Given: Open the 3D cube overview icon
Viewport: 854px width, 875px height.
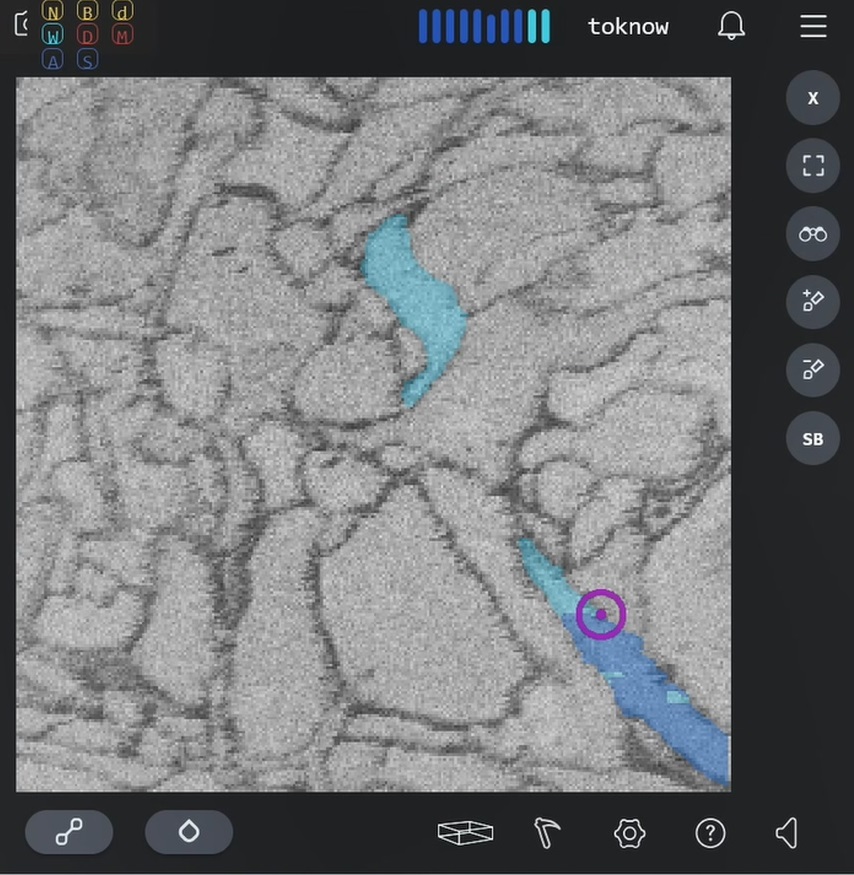Looking at the screenshot, I should click(465, 832).
